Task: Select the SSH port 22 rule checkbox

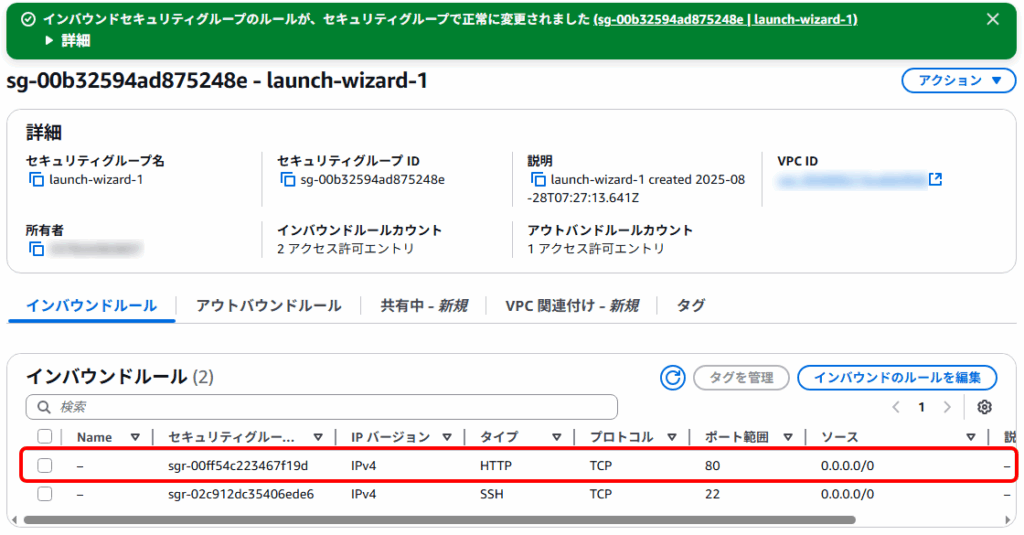Action: [x=45, y=494]
